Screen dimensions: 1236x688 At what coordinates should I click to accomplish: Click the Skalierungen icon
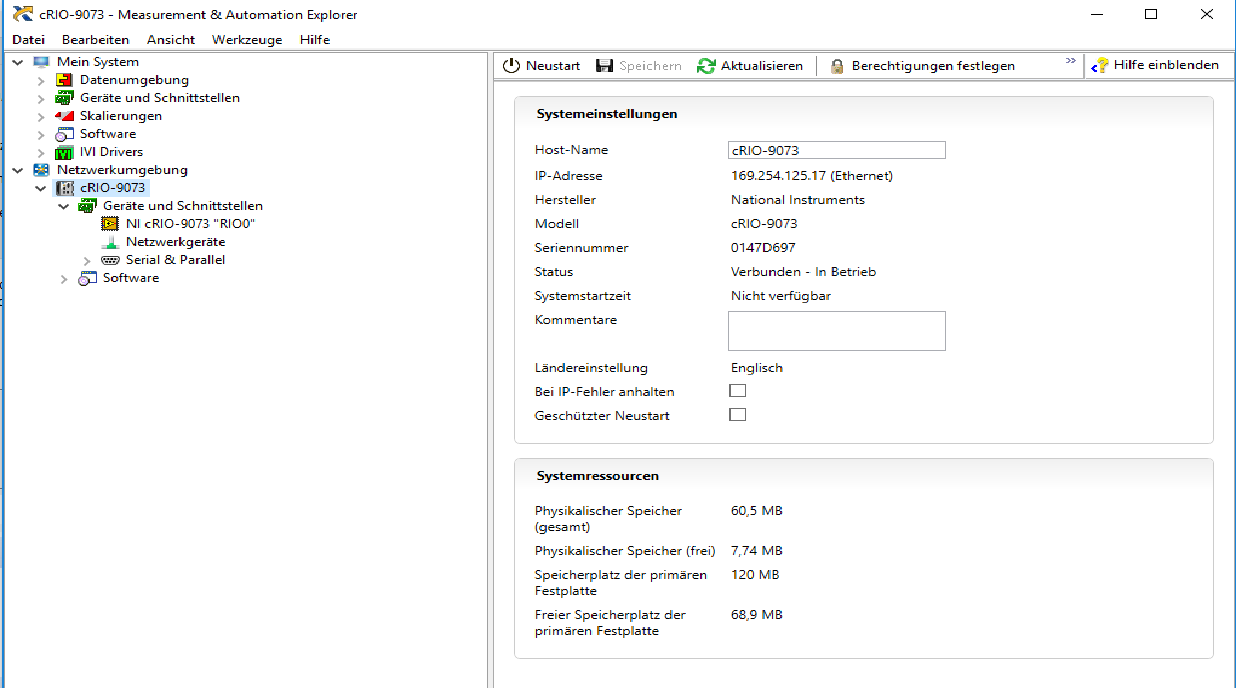64,116
